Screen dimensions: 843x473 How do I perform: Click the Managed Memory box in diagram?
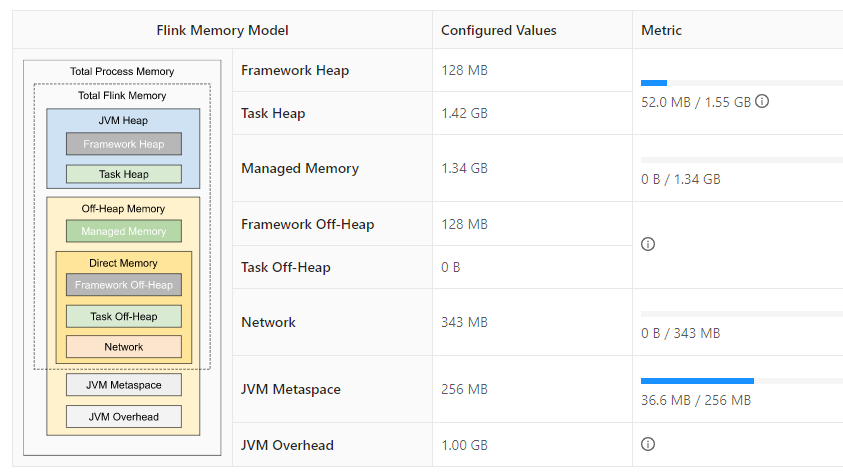[124, 231]
